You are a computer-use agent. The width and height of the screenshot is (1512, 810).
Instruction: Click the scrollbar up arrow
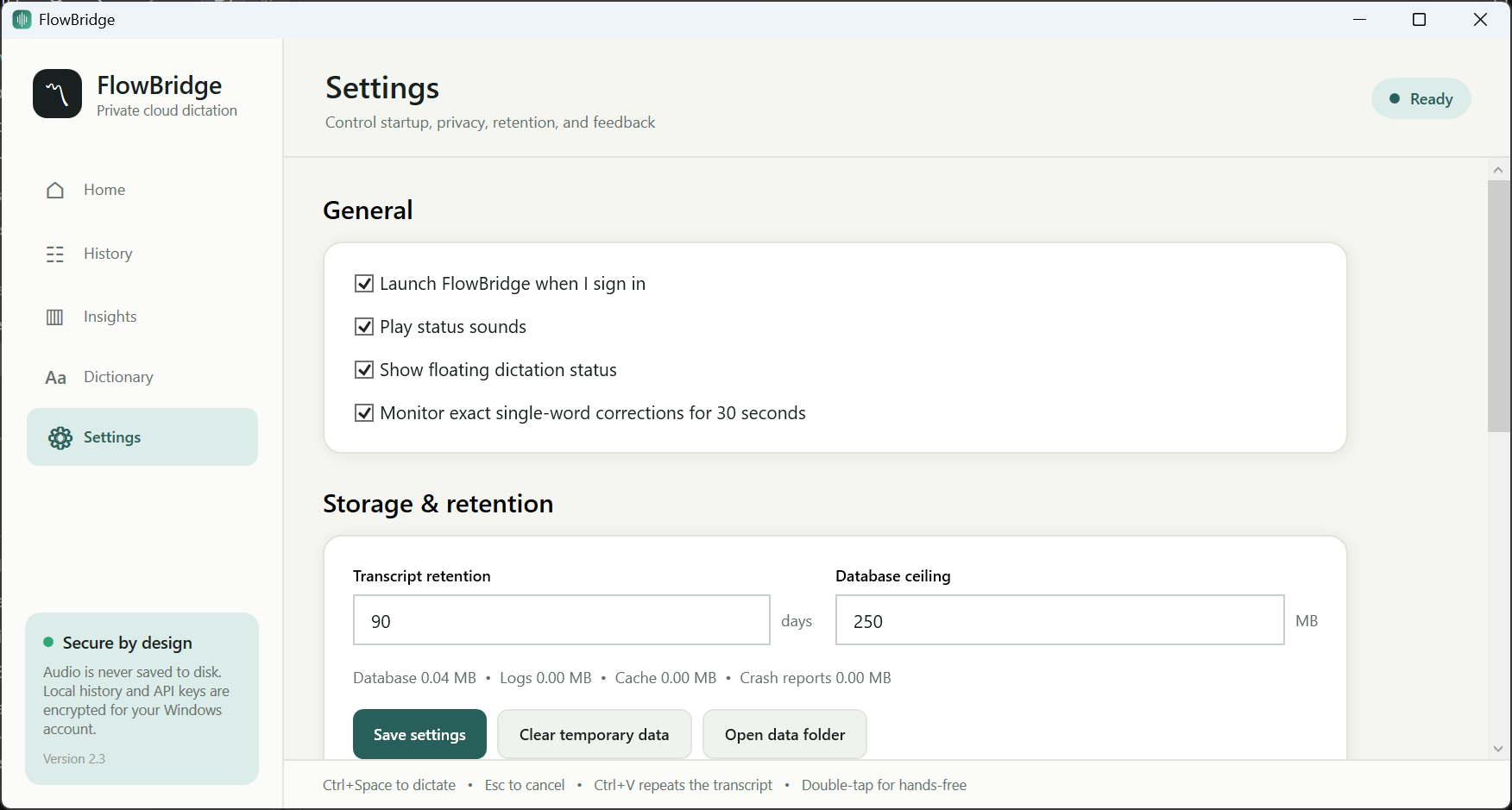[1499, 170]
